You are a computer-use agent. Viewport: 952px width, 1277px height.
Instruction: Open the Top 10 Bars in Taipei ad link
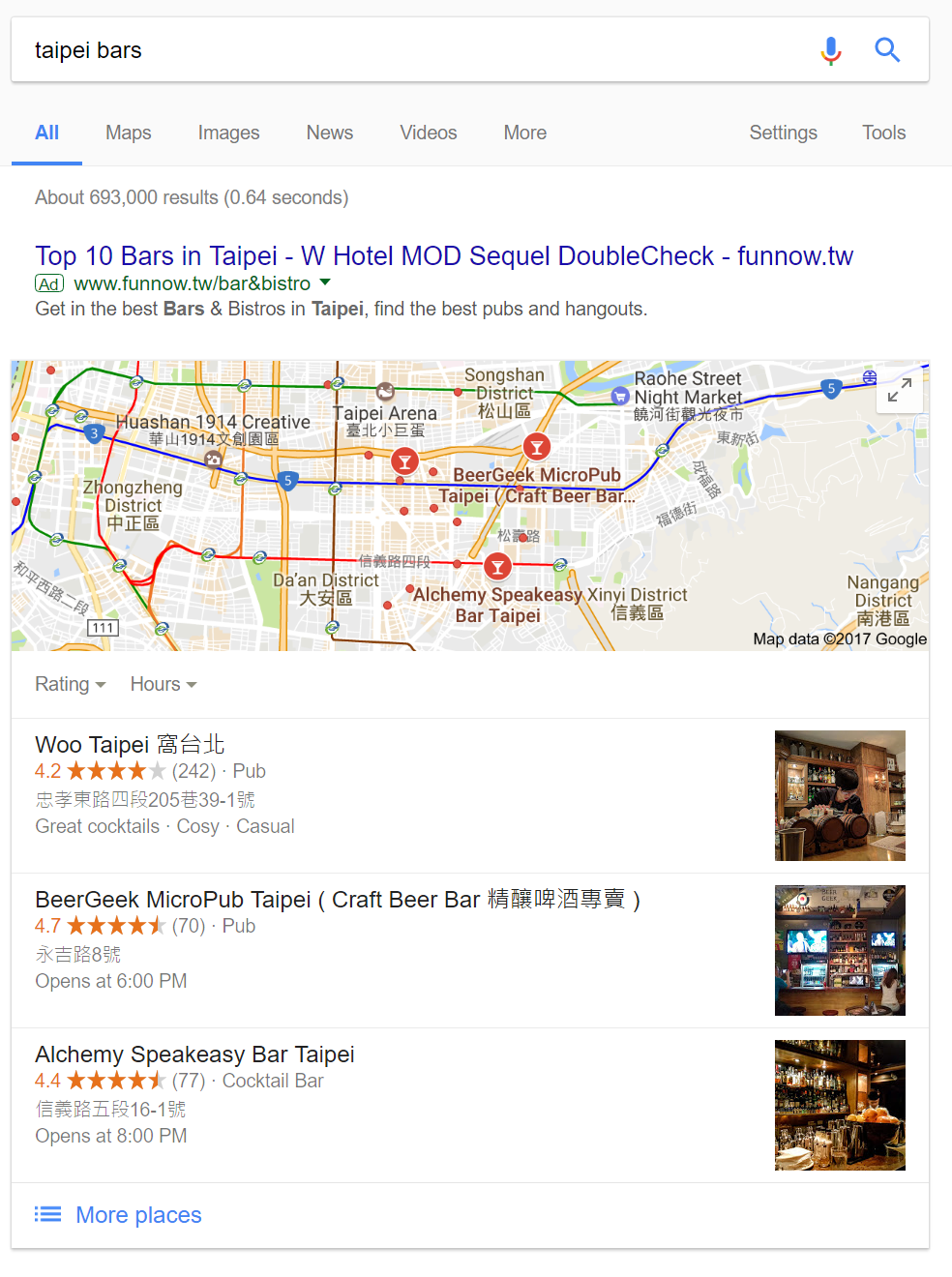pos(444,255)
